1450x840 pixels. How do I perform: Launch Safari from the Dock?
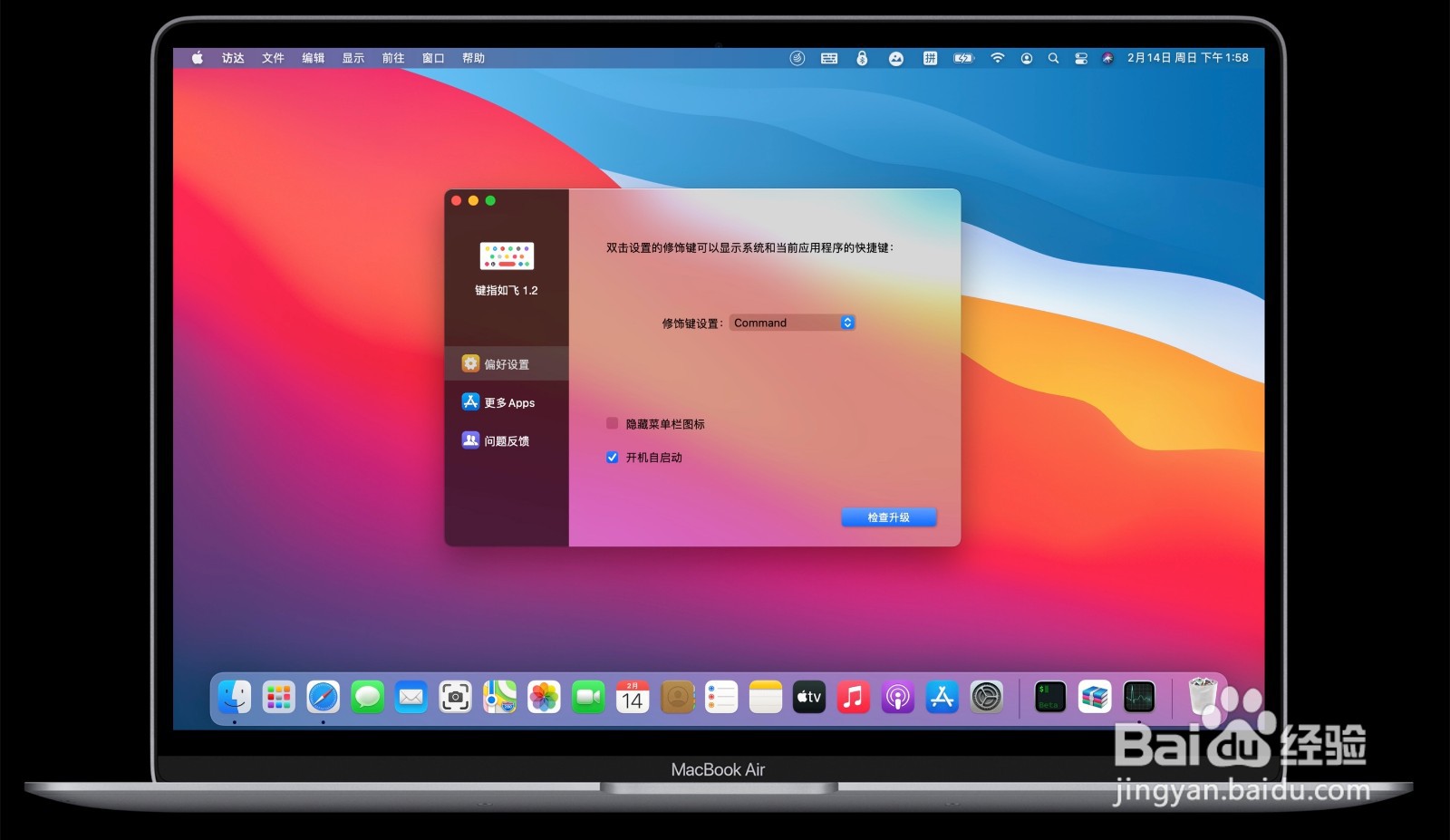tap(323, 697)
